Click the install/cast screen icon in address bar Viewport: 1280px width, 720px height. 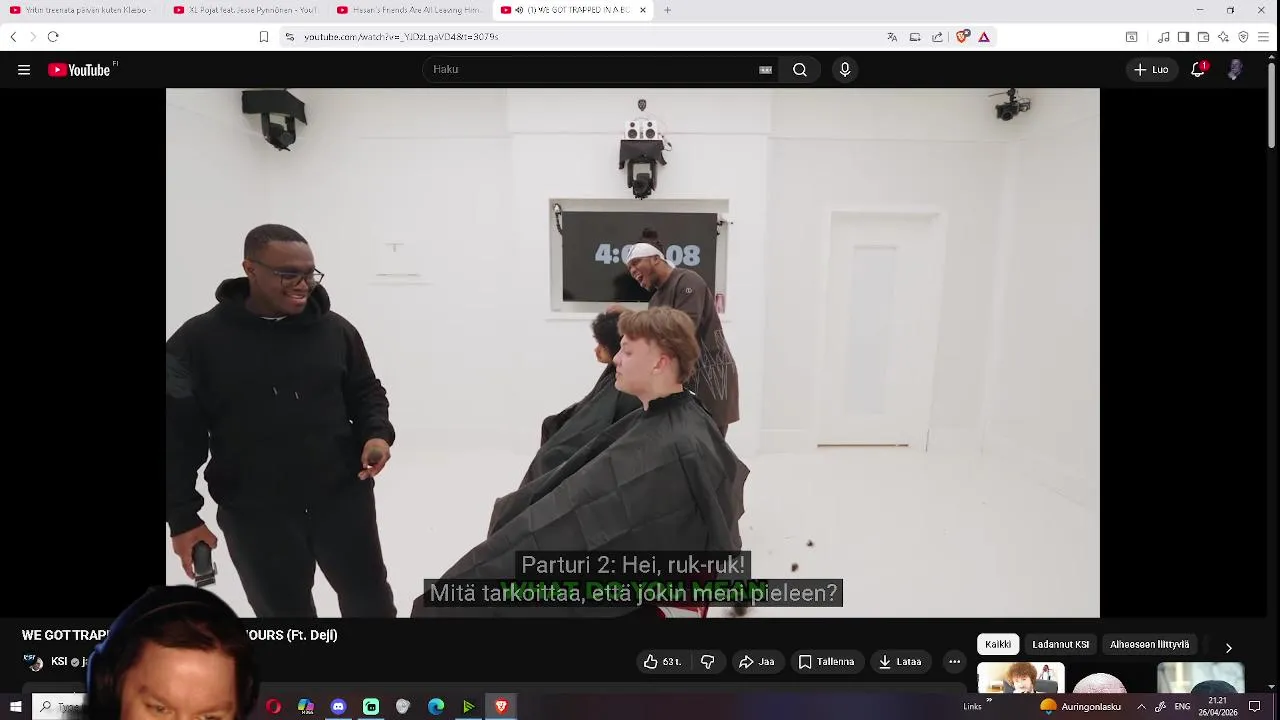(915, 37)
